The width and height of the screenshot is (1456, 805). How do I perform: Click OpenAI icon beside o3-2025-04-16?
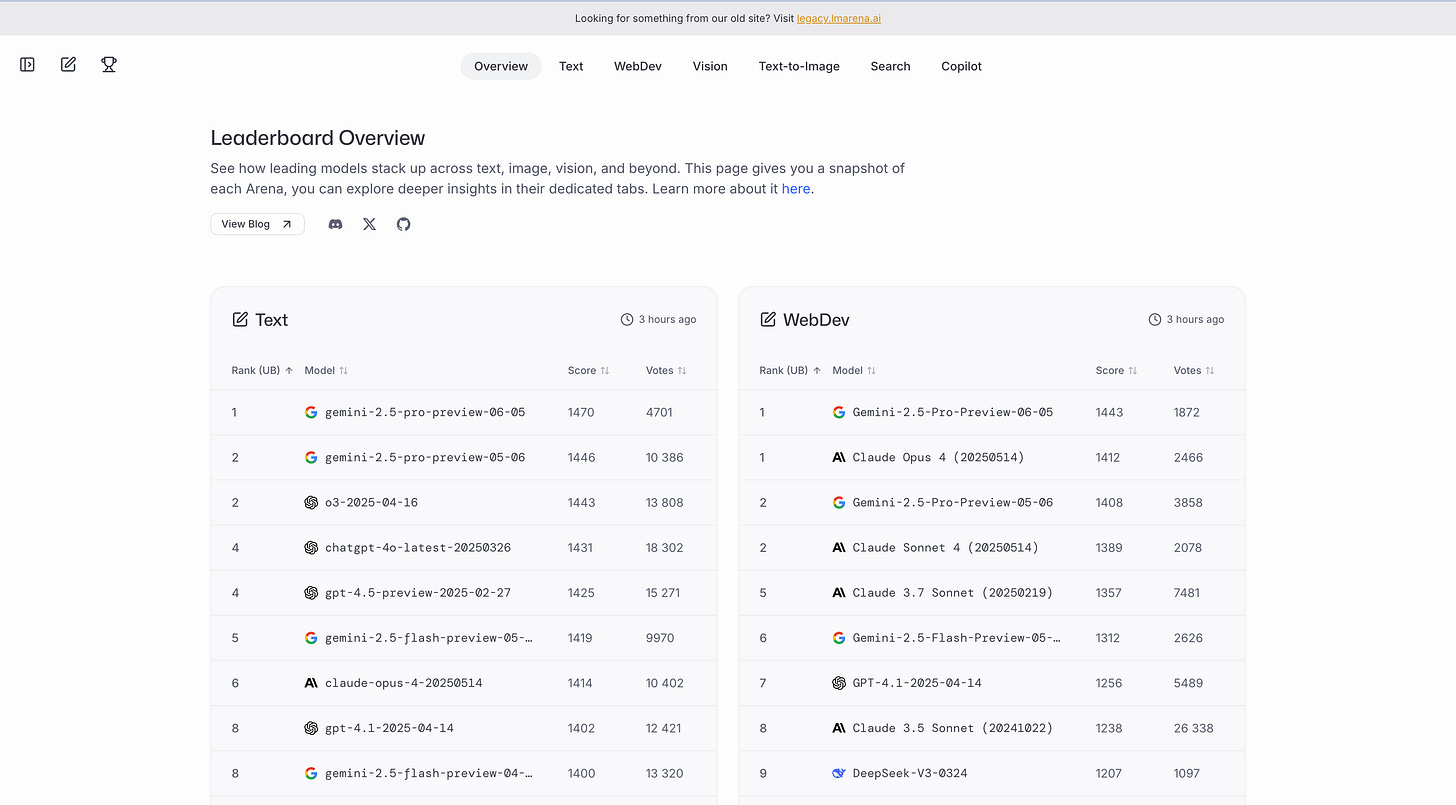coord(311,502)
